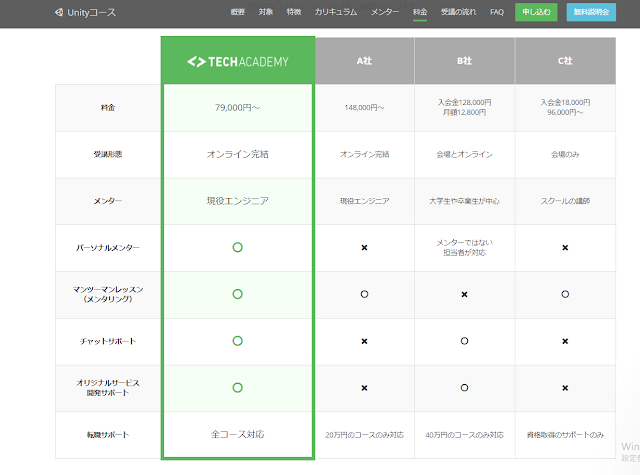The height and width of the screenshot is (475, 640).
Task: Go to 特徴 section
Action: (293, 12)
